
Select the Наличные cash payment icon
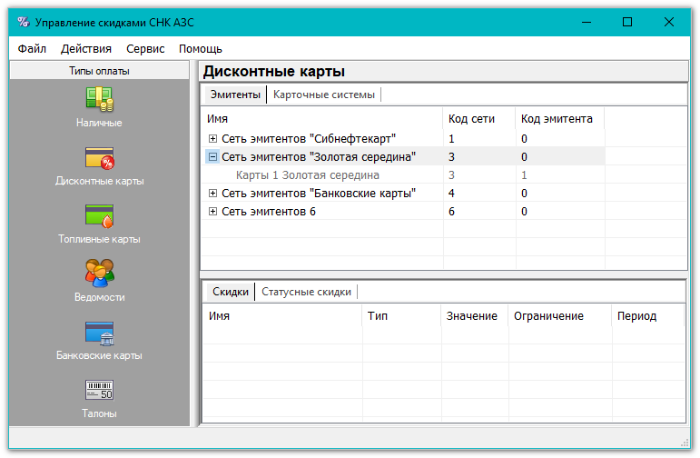(x=99, y=99)
